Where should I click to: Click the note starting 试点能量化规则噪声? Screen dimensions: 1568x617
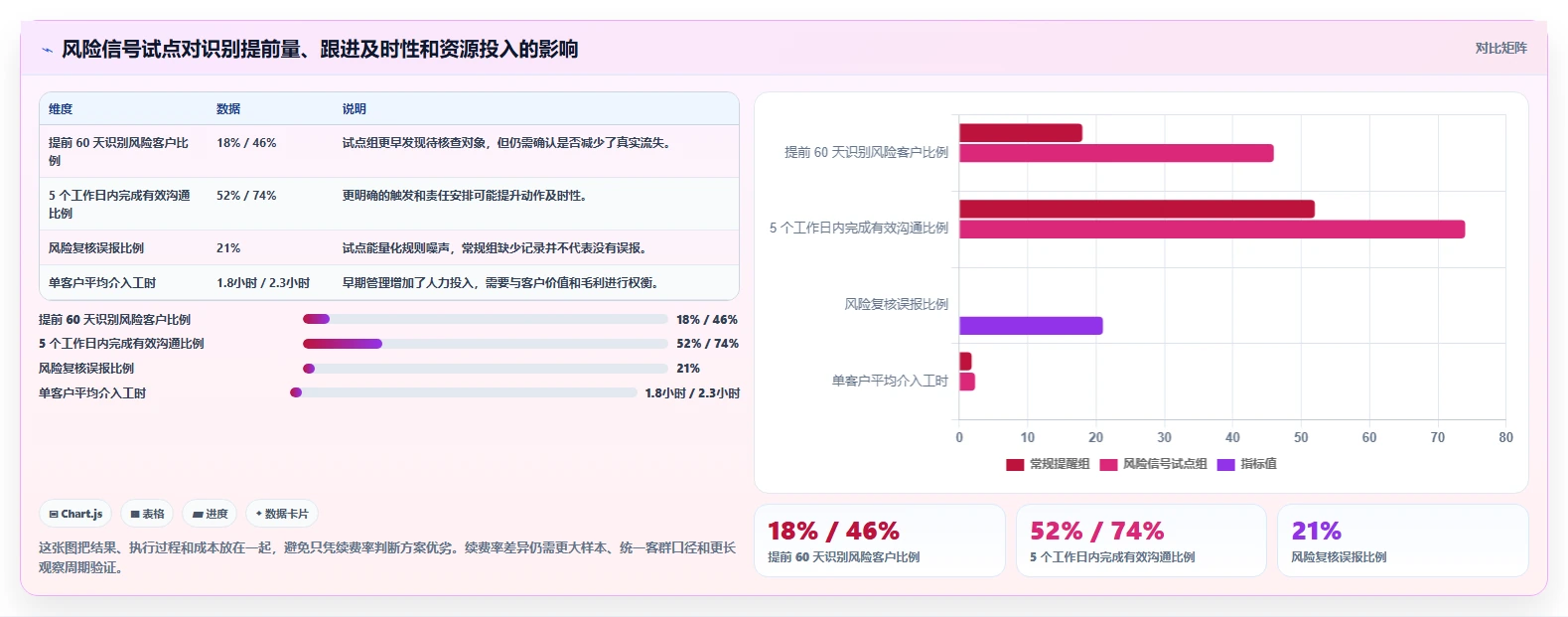[x=497, y=248]
